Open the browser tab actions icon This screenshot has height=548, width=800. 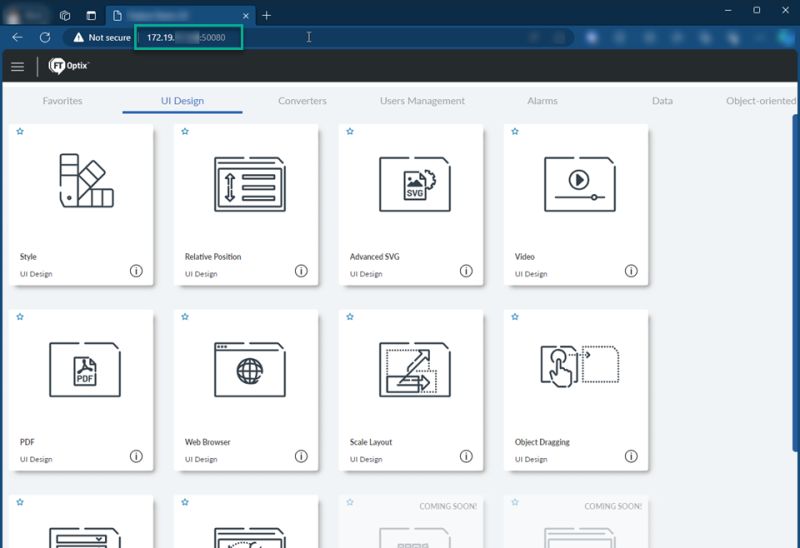coord(91,16)
